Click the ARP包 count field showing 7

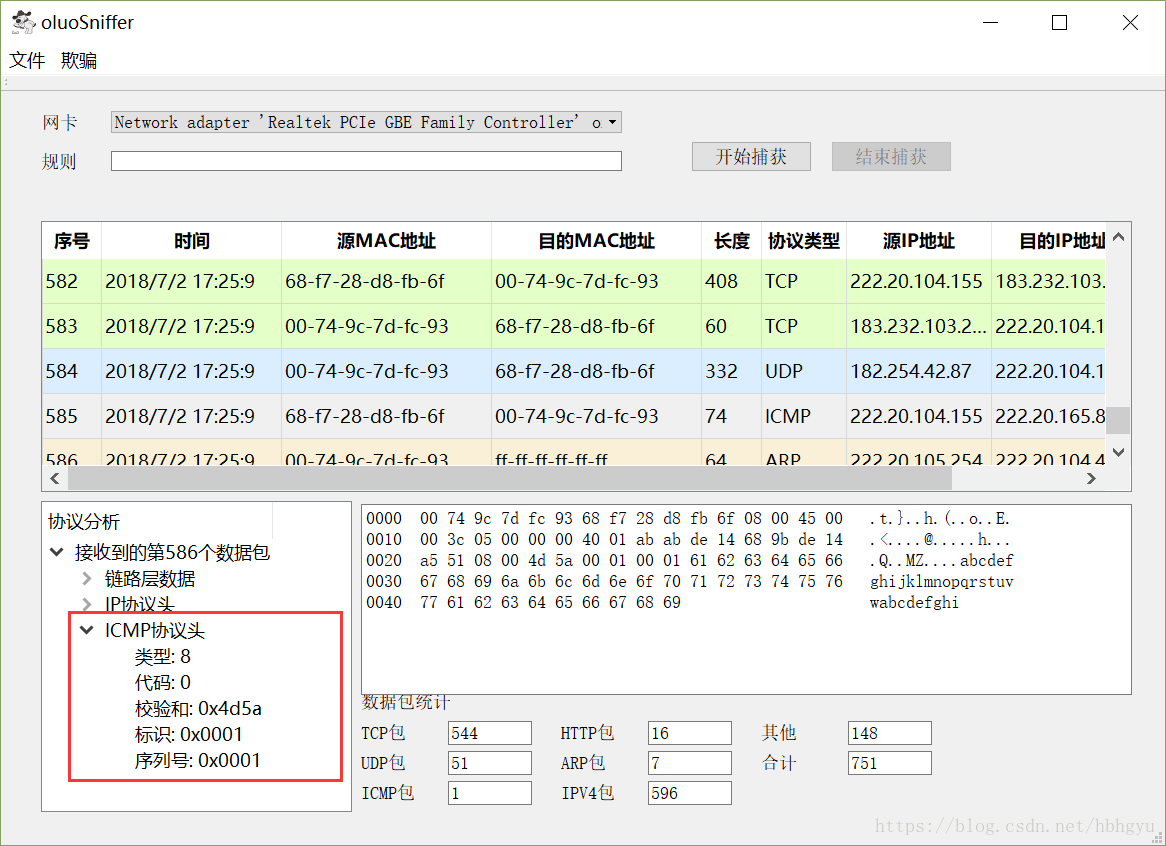pyautogui.click(x=689, y=763)
